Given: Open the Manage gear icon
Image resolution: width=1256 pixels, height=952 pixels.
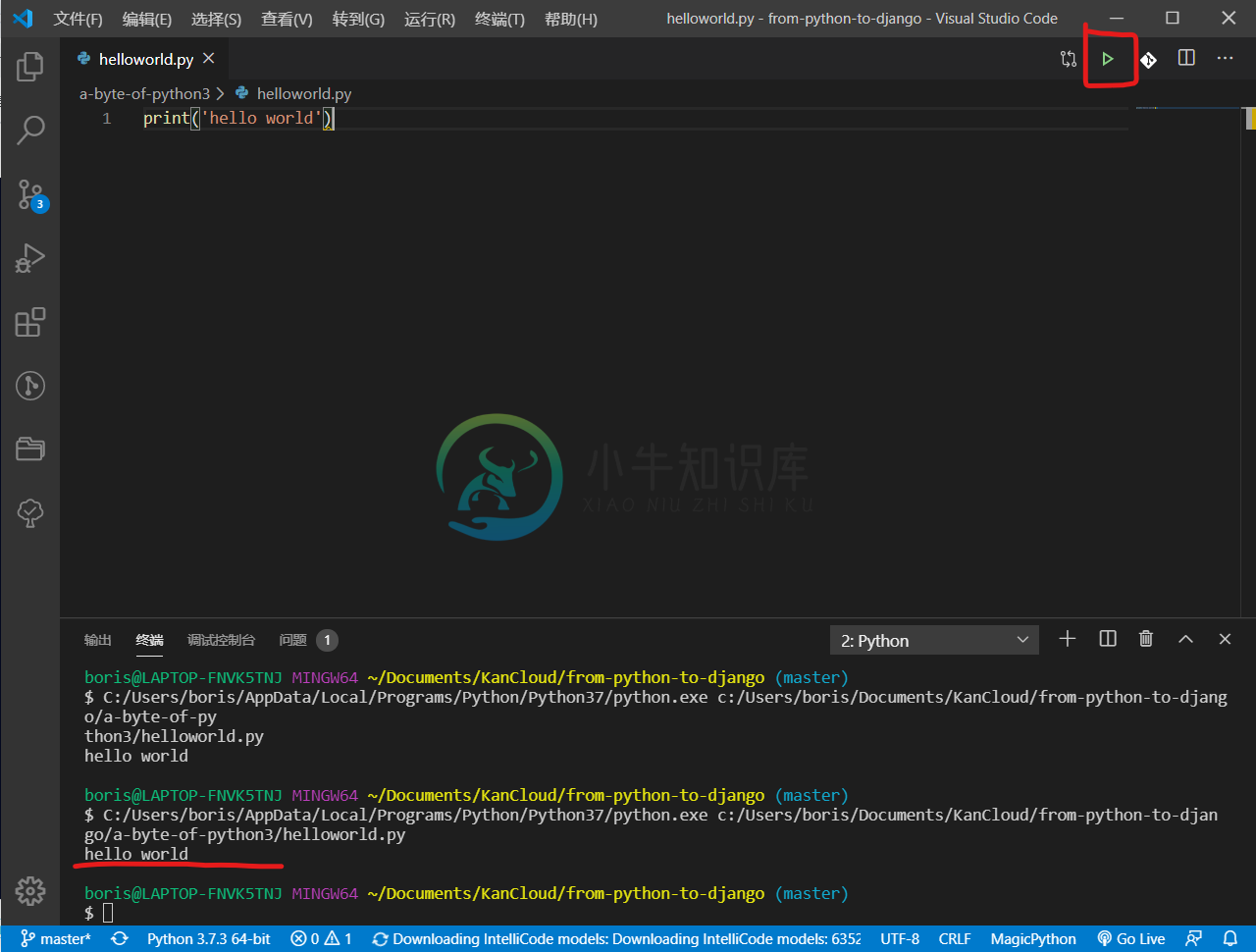Looking at the screenshot, I should point(30,890).
